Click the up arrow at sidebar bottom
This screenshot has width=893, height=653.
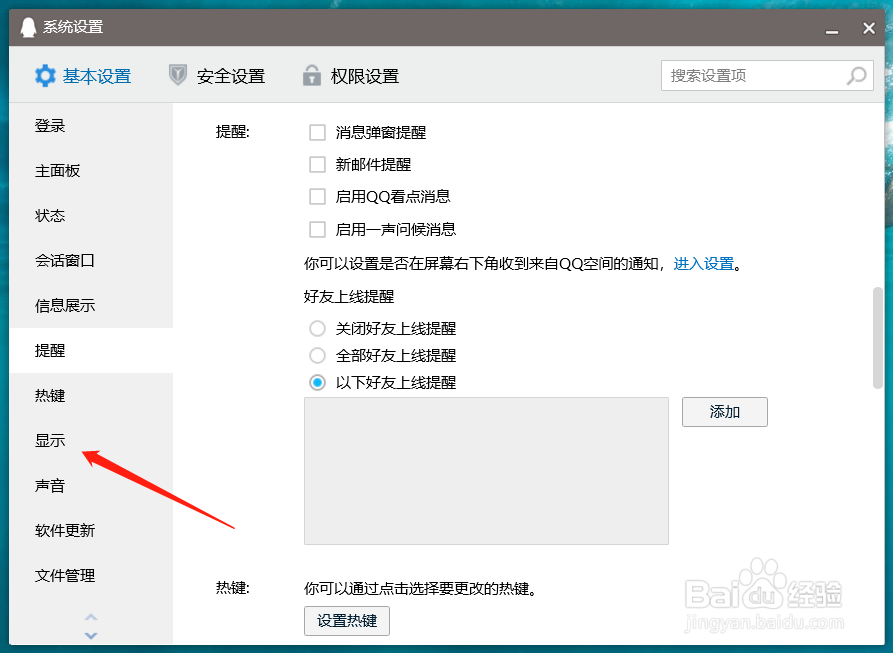(91, 617)
